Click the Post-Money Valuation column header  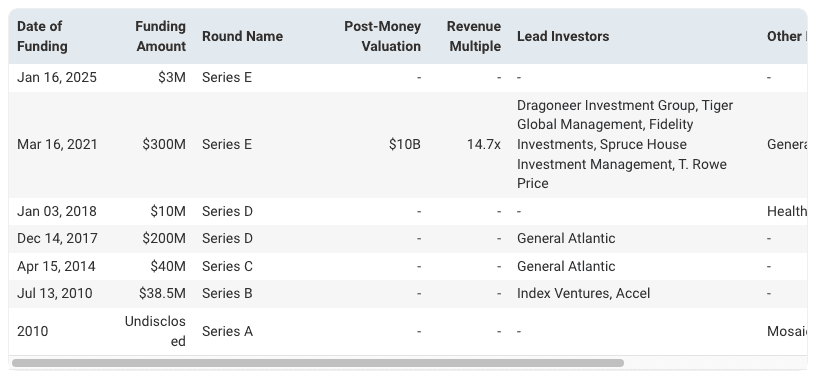pos(382,36)
